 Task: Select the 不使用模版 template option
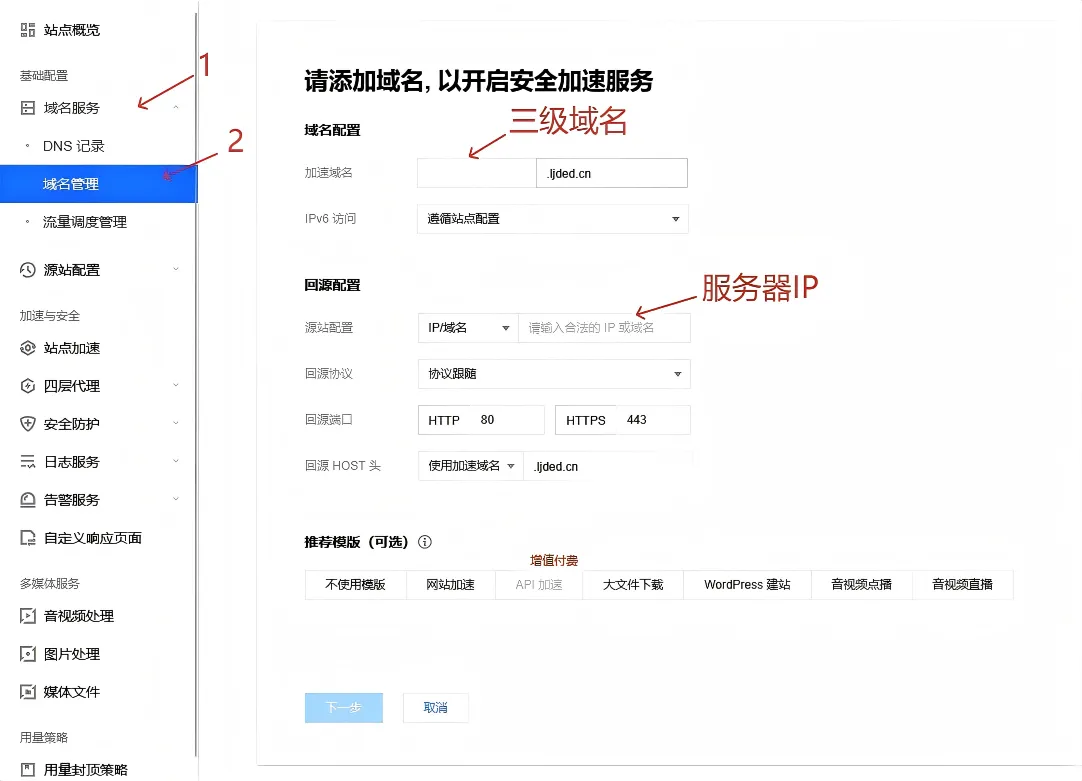pyautogui.click(x=355, y=585)
